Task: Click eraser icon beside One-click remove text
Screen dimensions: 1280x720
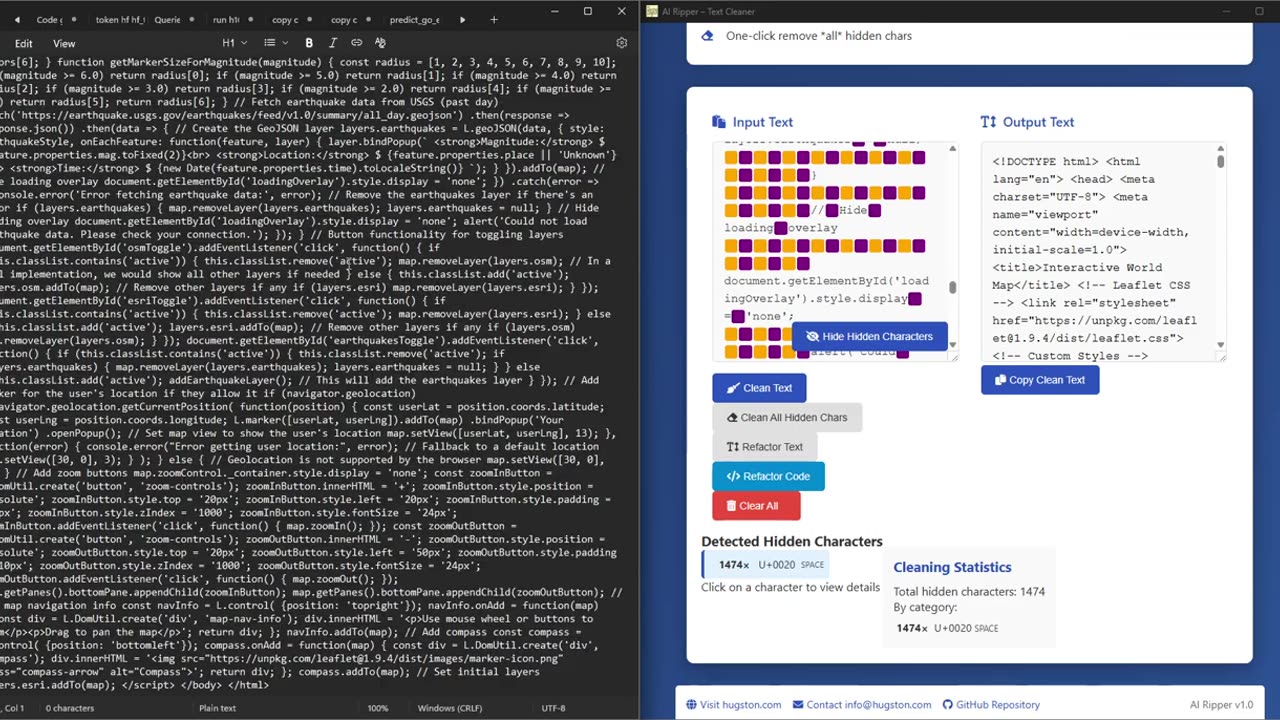Action: 707,36
